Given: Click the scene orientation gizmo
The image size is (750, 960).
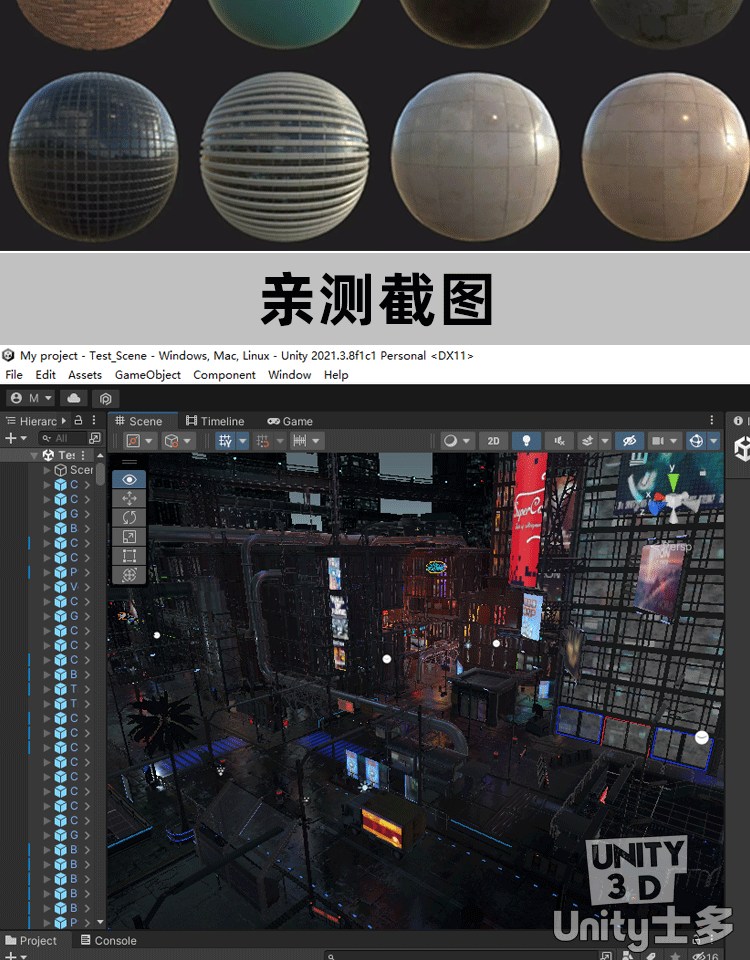Looking at the screenshot, I should (673, 500).
